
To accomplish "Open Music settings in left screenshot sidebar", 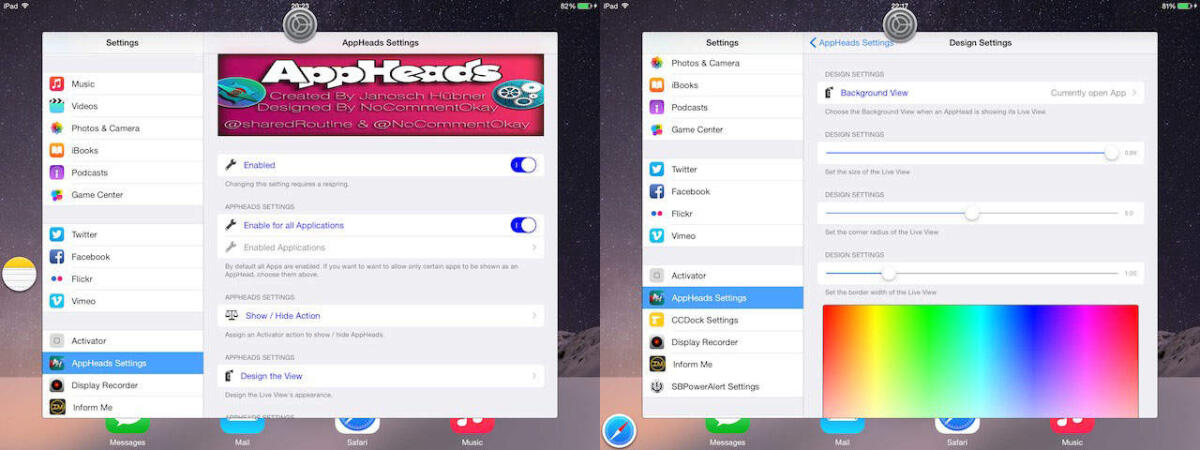I will coord(122,84).
